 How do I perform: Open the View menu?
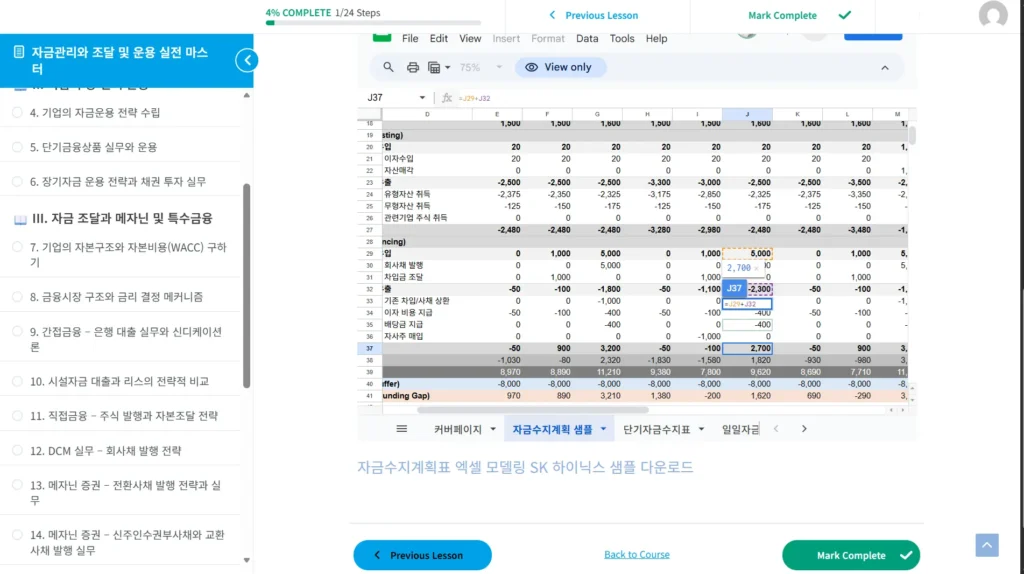pos(470,39)
